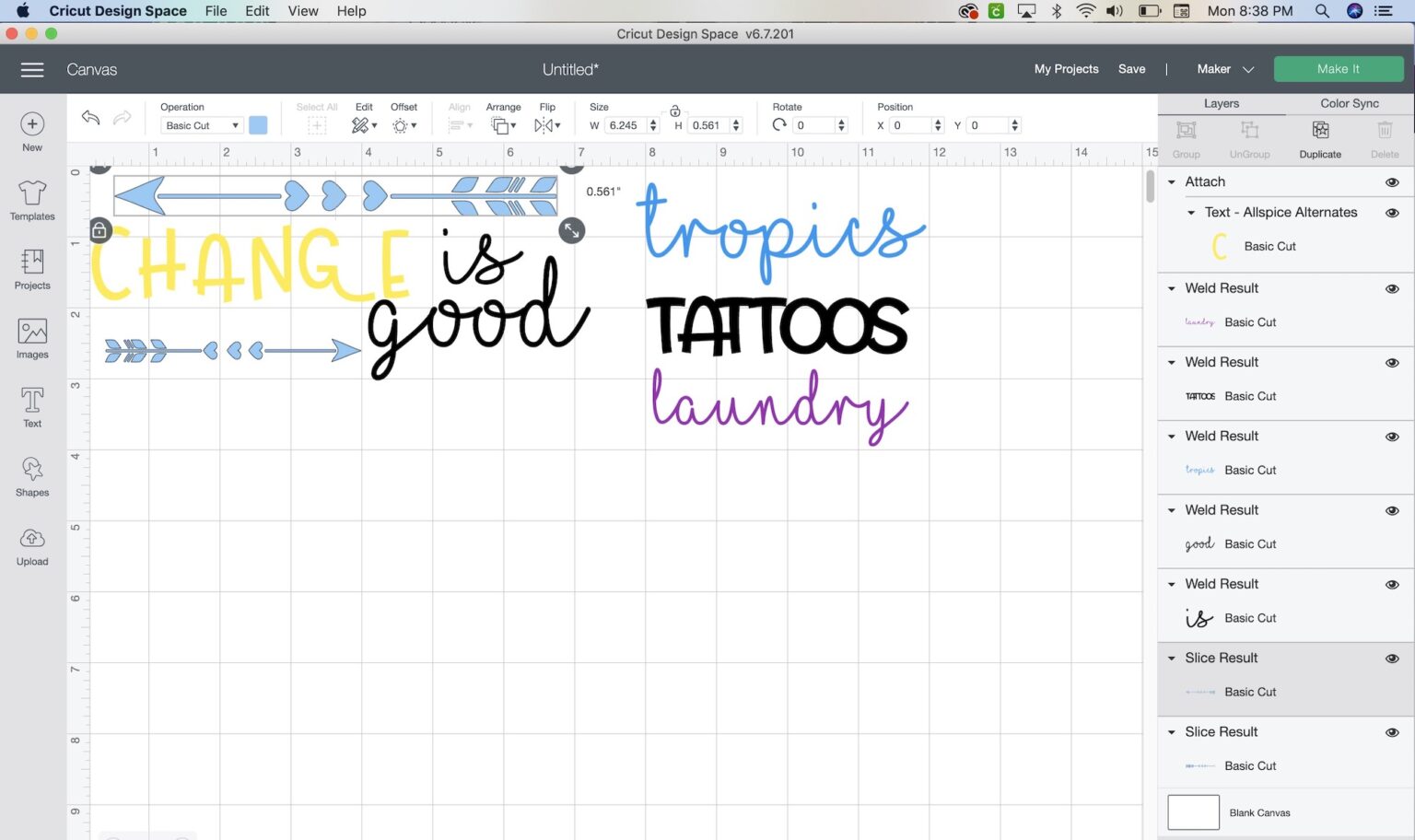Screen dimensions: 1415x840
Task: Select the Shapes tool
Action: [31, 476]
